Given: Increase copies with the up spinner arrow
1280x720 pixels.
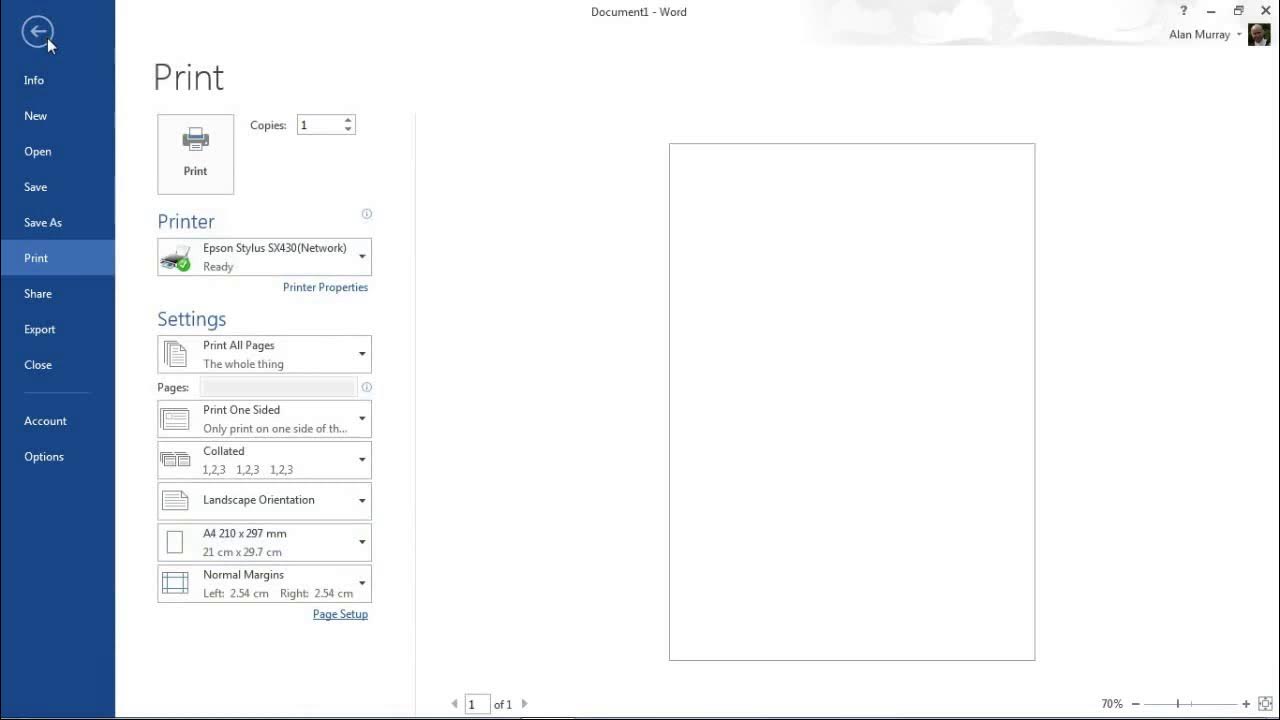Looking at the screenshot, I should [348, 121].
